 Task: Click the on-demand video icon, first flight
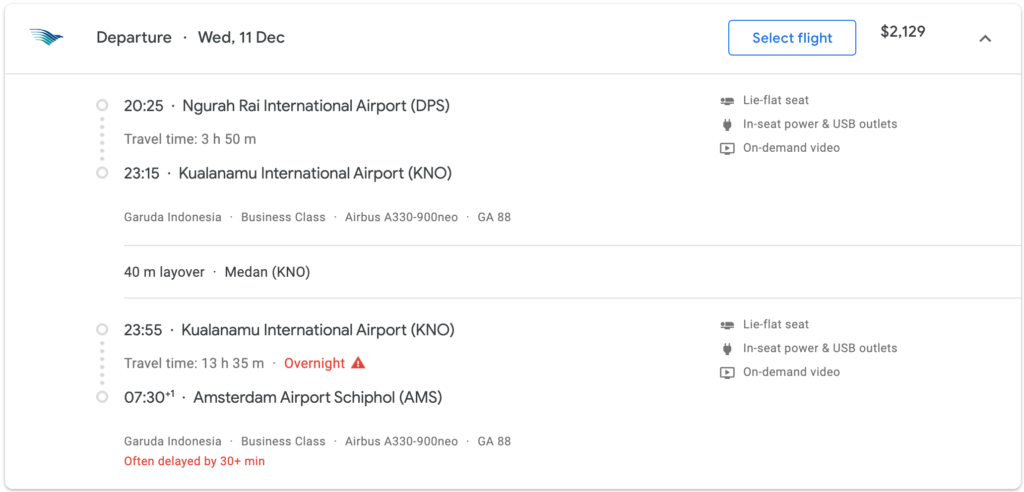(x=727, y=148)
